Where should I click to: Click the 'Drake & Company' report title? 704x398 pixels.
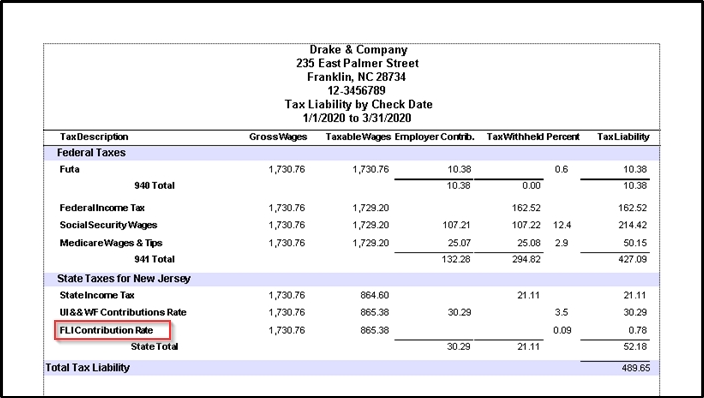pos(358,50)
